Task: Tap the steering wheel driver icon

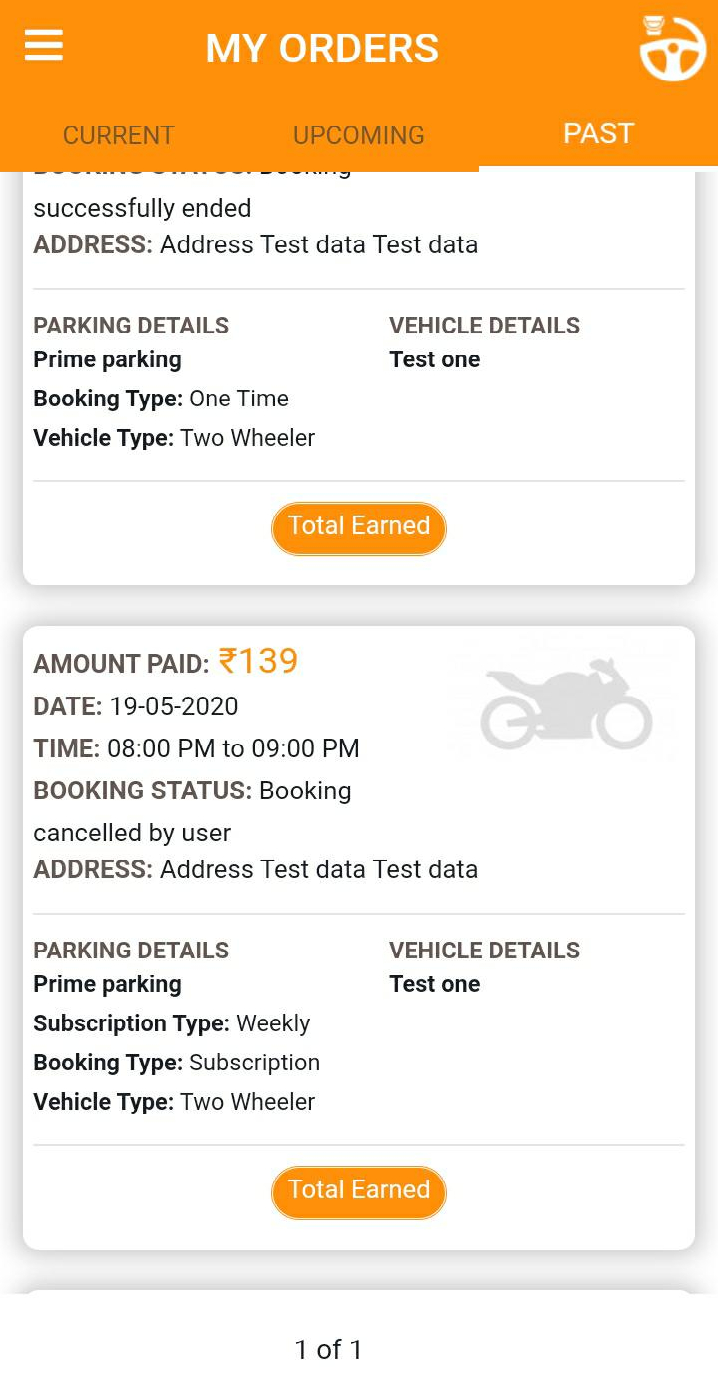Action: click(x=672, y=50)
